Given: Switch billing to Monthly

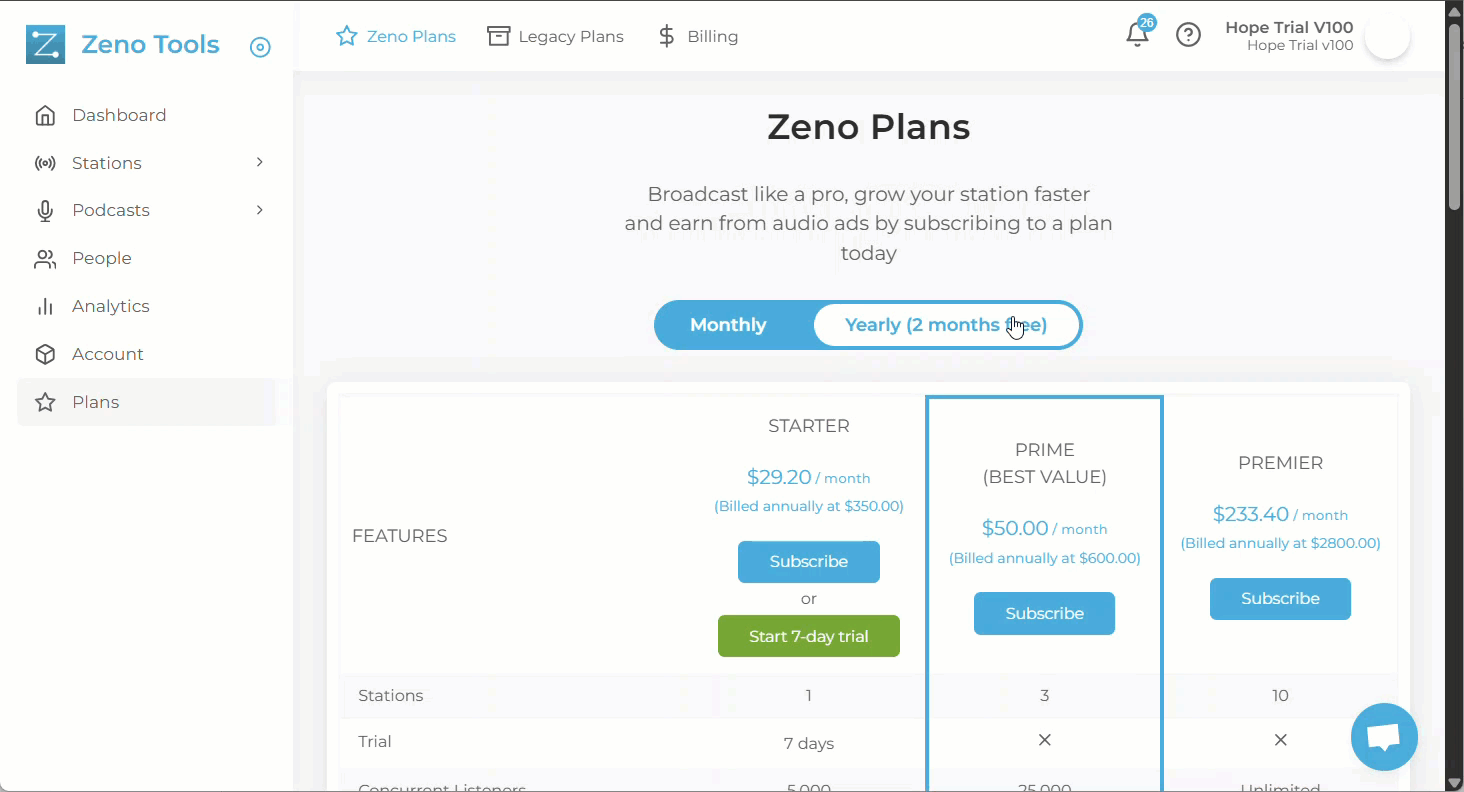Looking at the screenshot, I should [728, 325].
